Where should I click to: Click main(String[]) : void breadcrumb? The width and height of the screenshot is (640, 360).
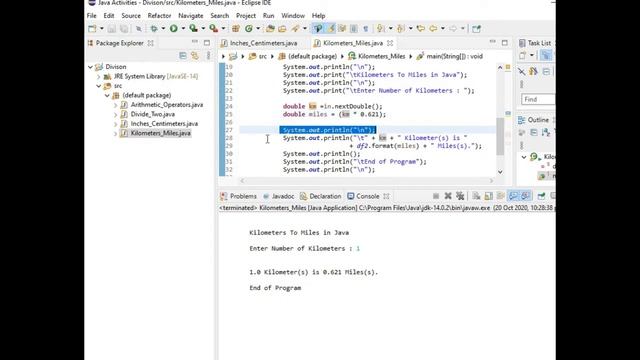coord(454,56)
